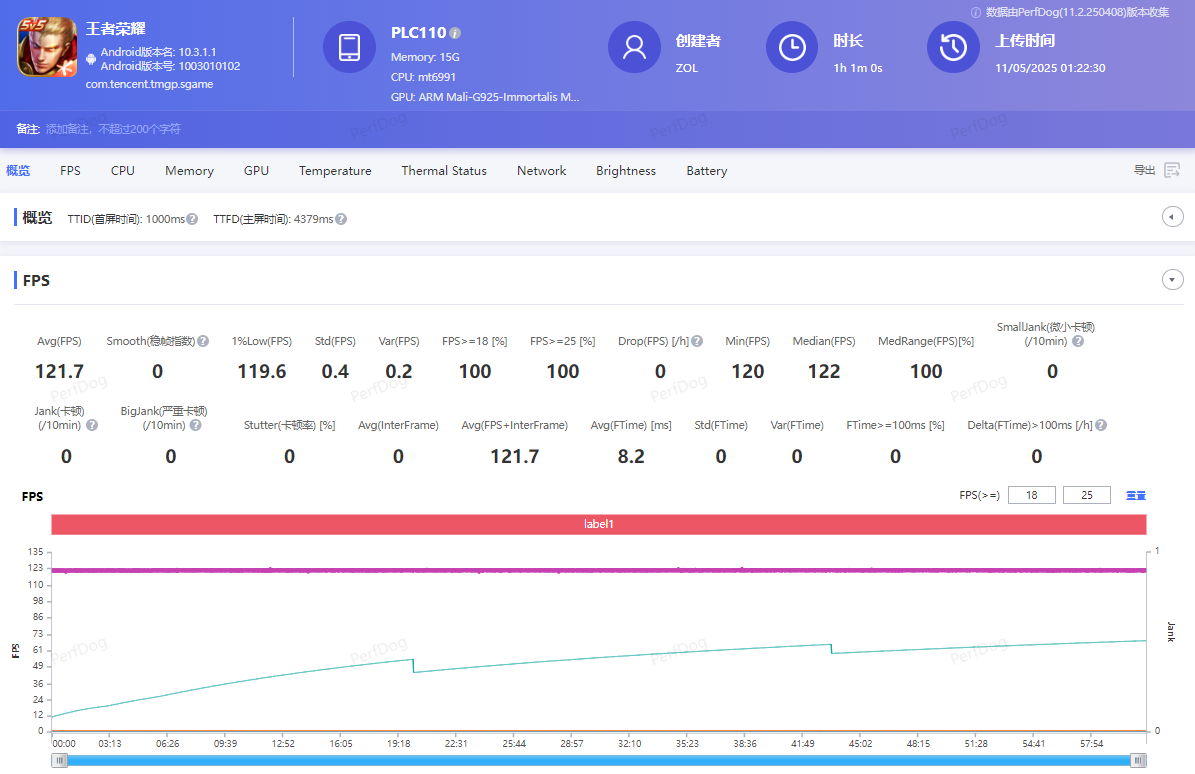This screenshot has width=1195, height=774.
Task: Click the info icon beside PLC110
Action: 456,33
